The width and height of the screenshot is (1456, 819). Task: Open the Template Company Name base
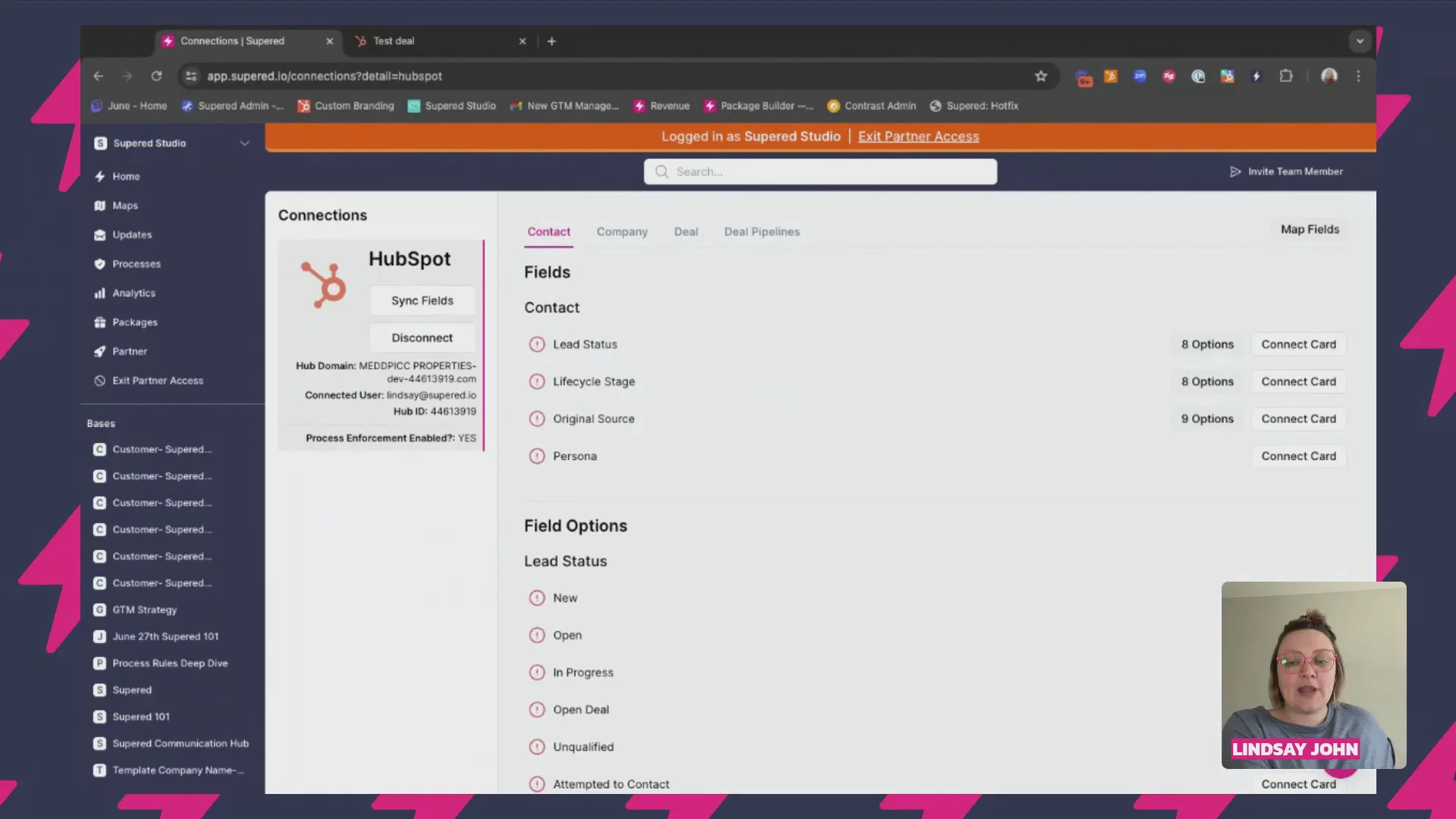click(169, 770)
